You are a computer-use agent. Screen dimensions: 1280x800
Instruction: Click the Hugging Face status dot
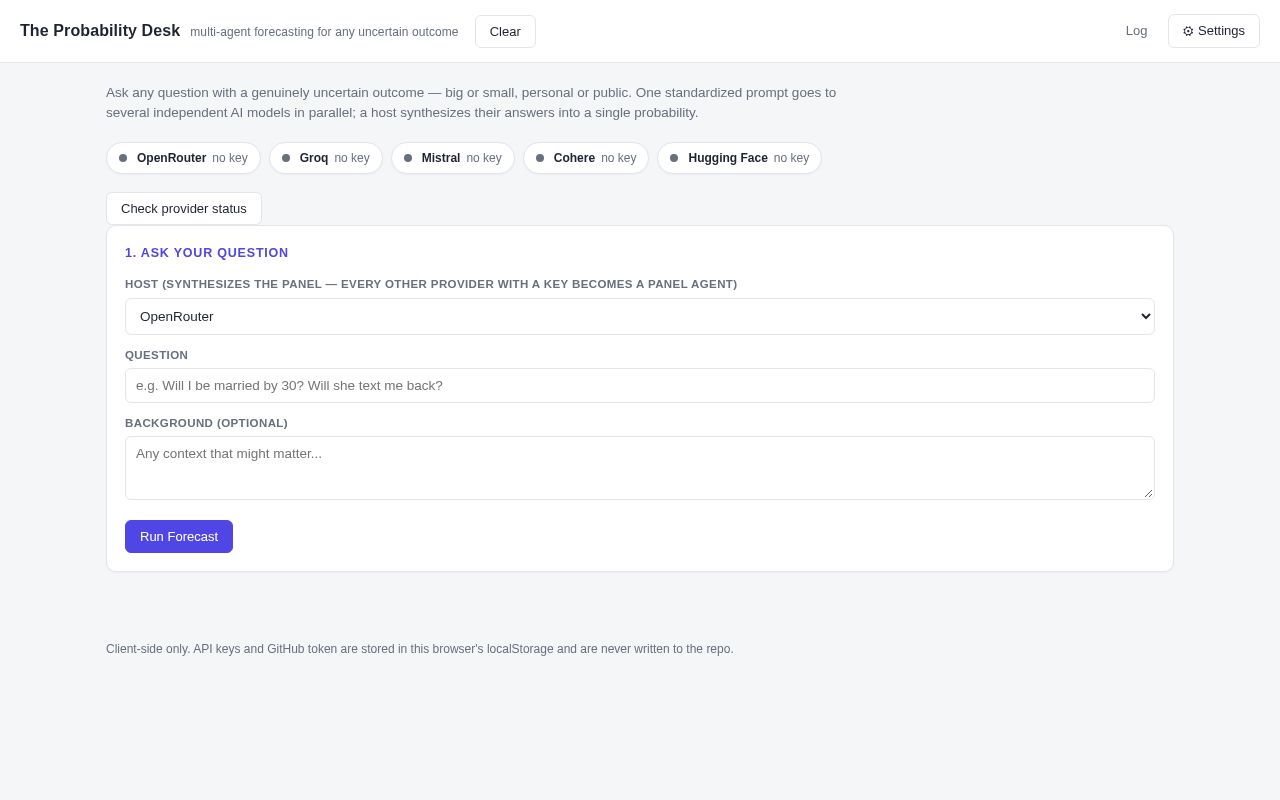[x=674, y=158]
